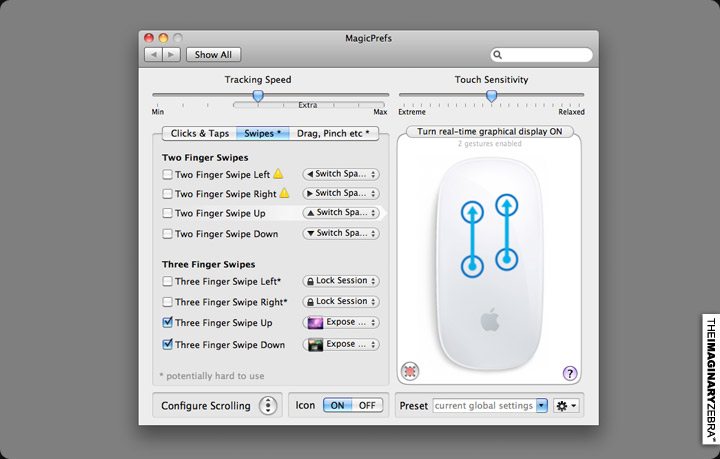Viewport: 720px width, 459px height.
Task: Click the purple help question mark icon
Action: click(x=570, y=373)
